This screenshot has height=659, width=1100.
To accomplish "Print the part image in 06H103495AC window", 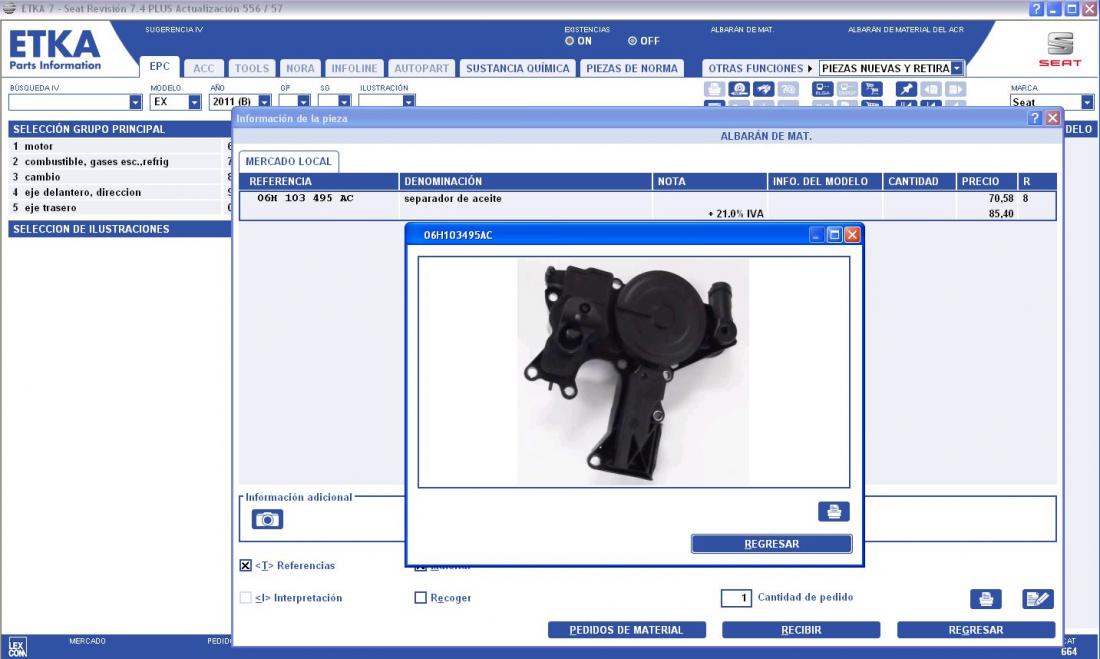I will click(833, 512).
